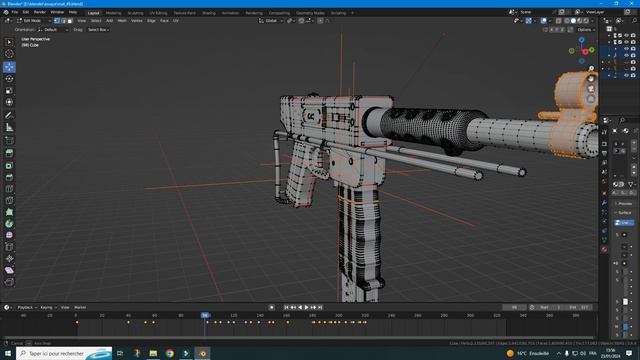Select the Poly Build tool
This screenshot has width=640, height=360.
[9, 212]
